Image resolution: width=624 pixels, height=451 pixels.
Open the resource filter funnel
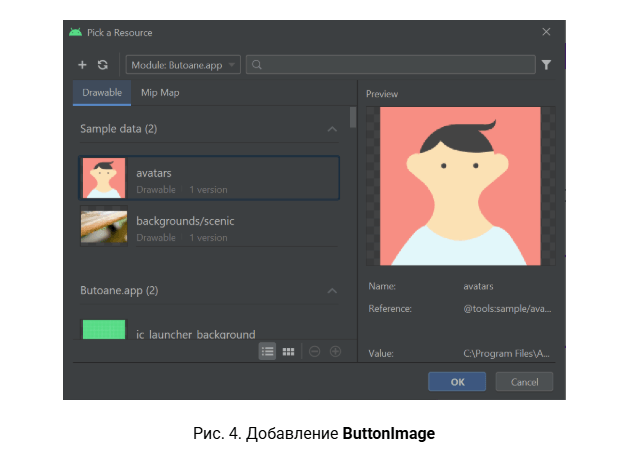[546, 65]
